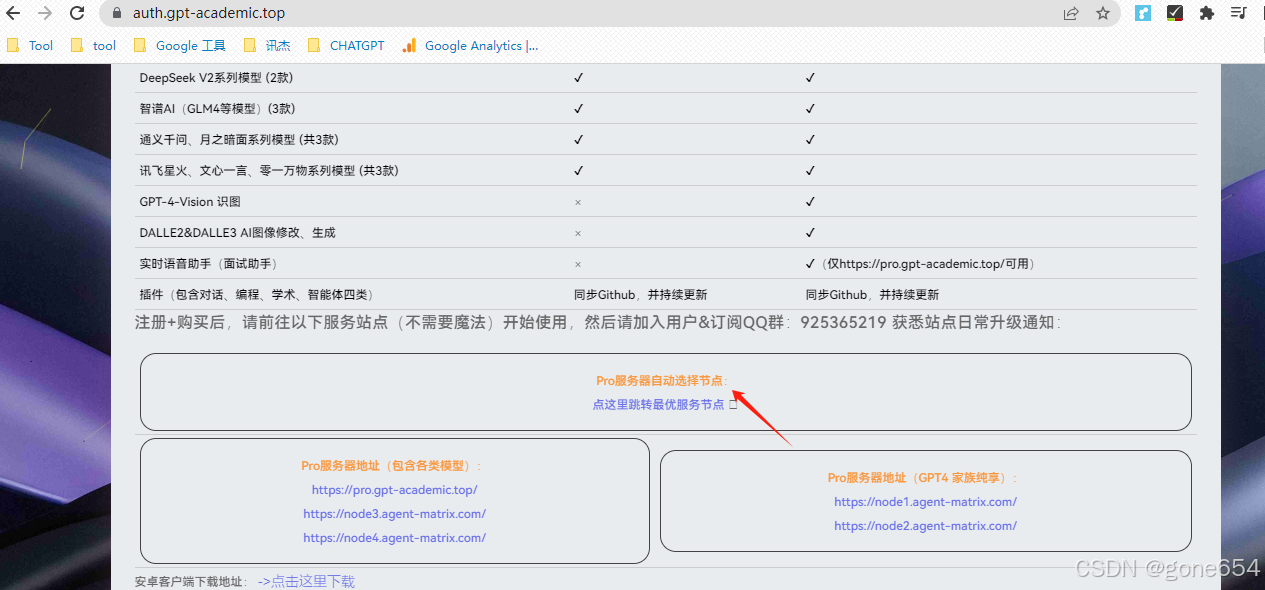Open the node2.agent-matrix.com link

click(x=925, y=526)
